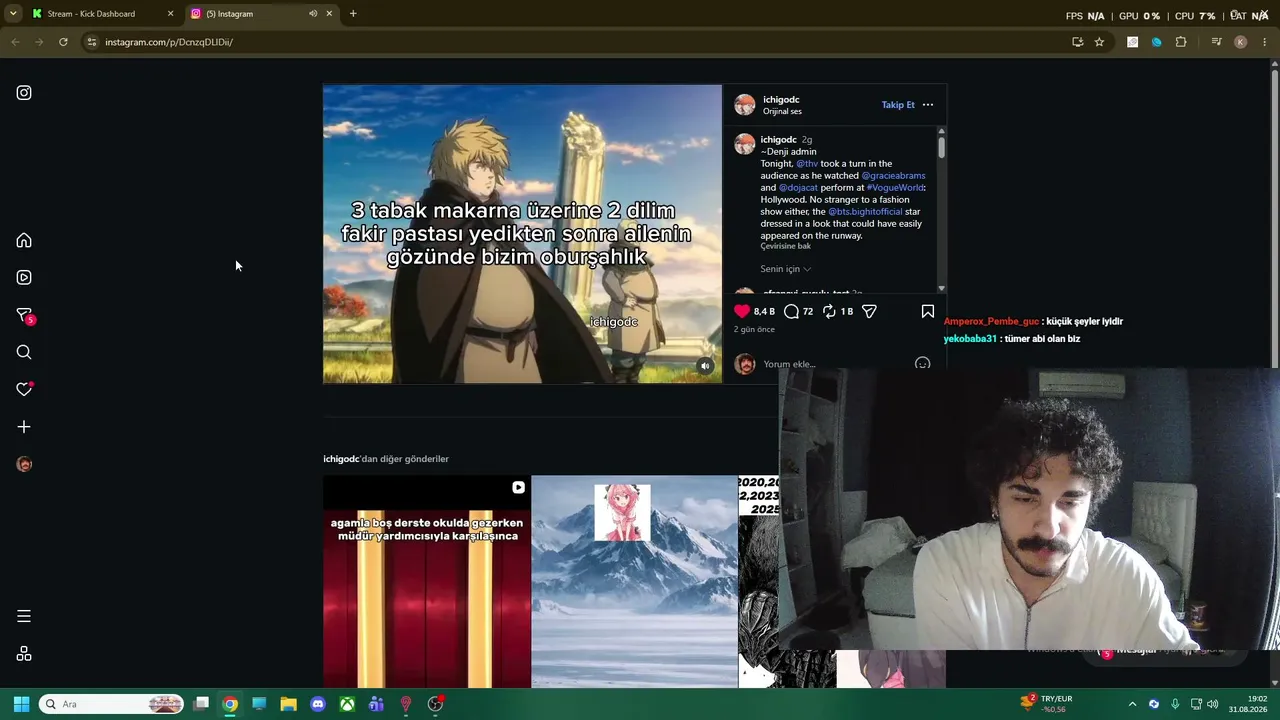Open the Chrome profile K avatar
This screenshot has height=720, width=1280.
point(1241,42)
